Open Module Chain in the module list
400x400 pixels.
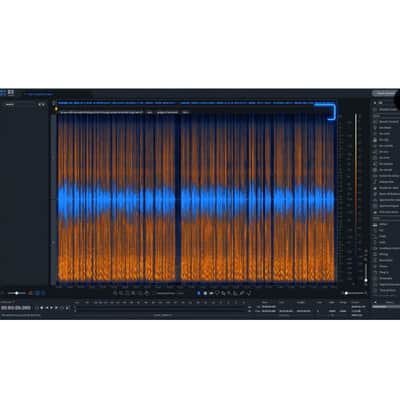pos(386,109)
